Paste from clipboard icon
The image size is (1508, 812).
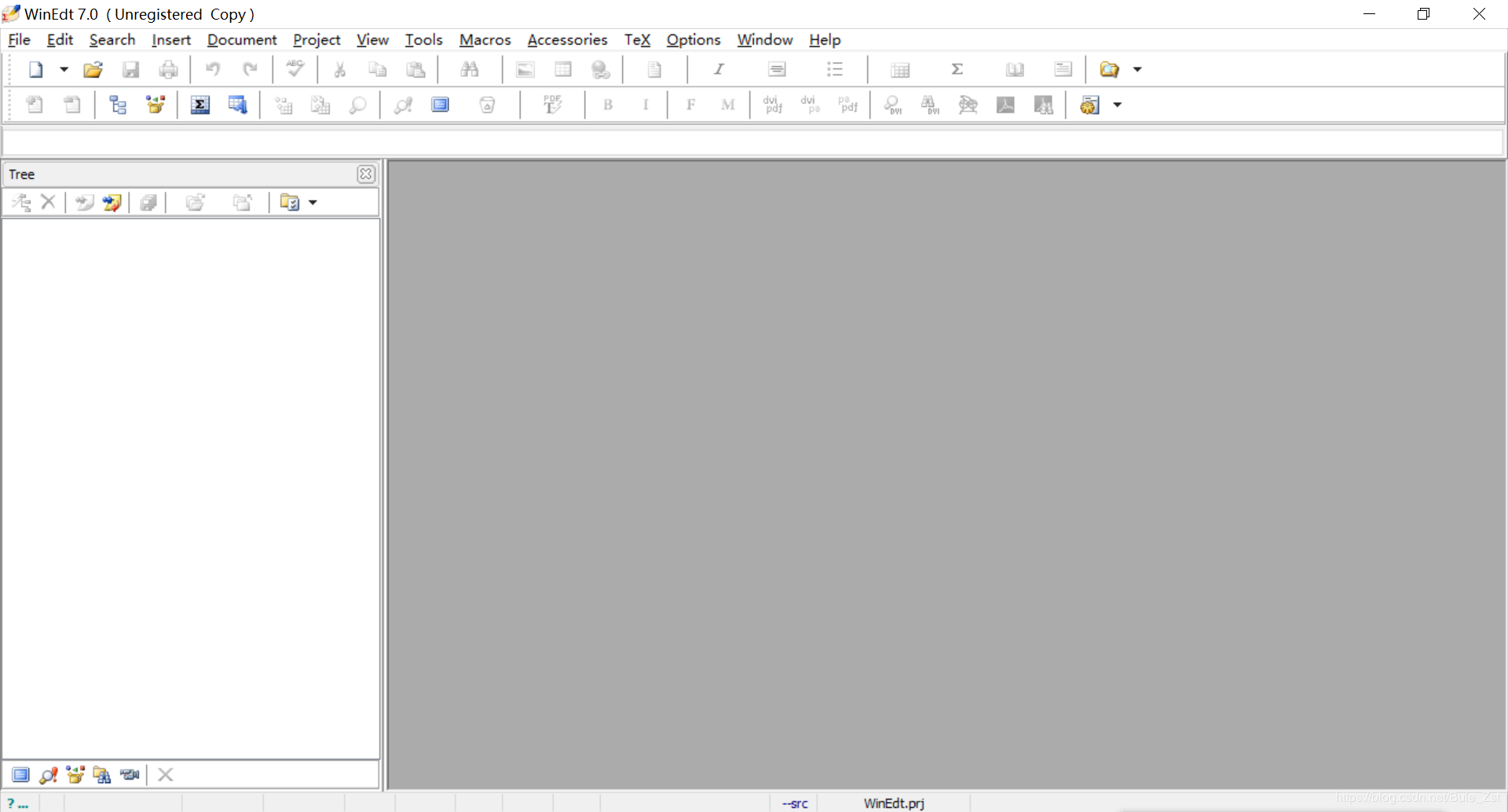click(x=415, y=70)
